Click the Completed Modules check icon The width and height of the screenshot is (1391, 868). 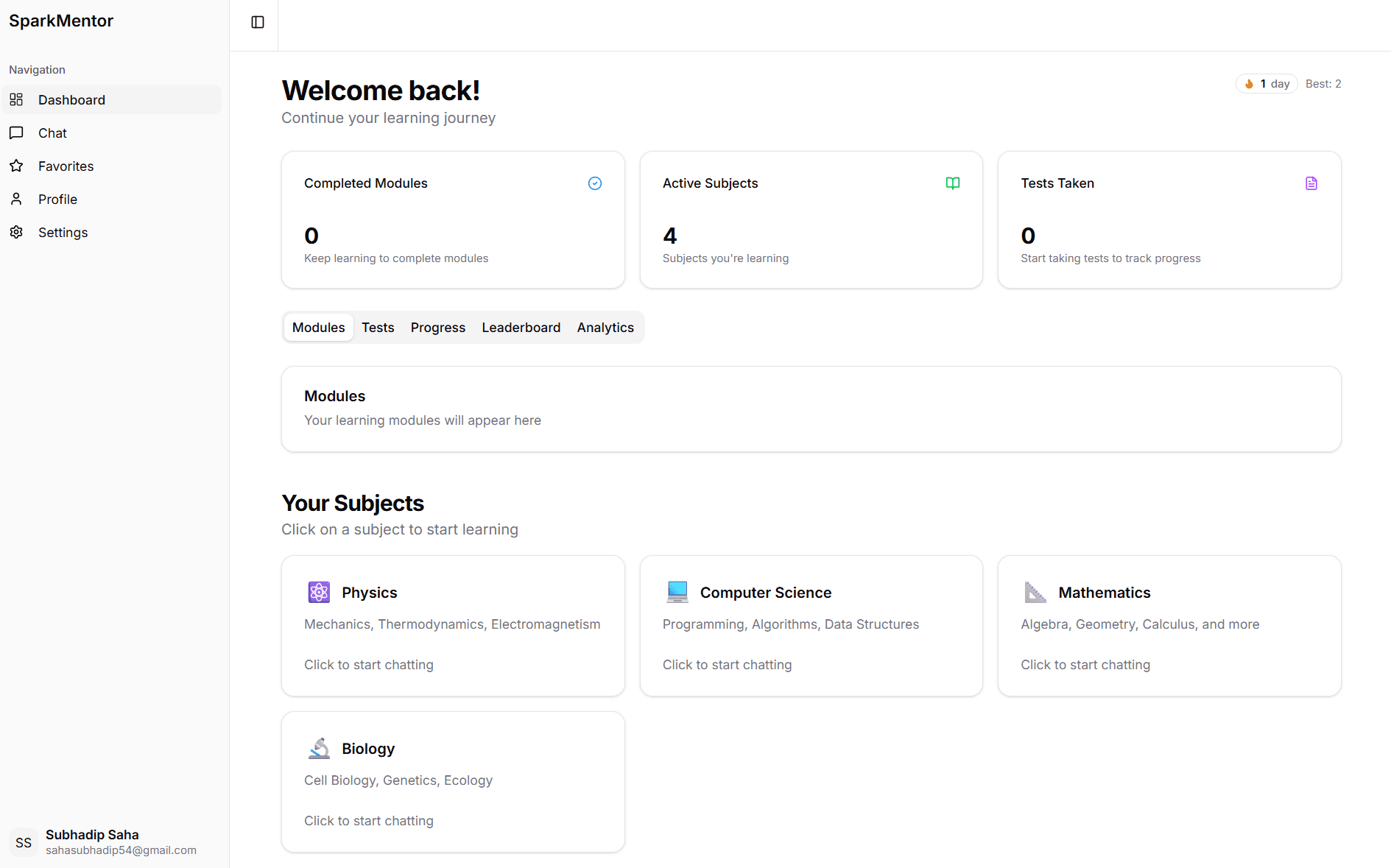coord(594,183)
